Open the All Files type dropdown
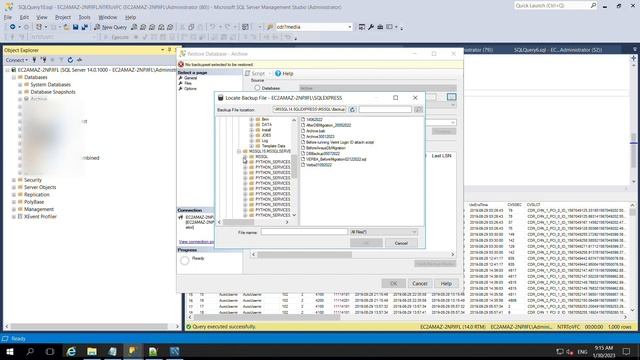This screenshot has width=640, height=360. (384, 232)
